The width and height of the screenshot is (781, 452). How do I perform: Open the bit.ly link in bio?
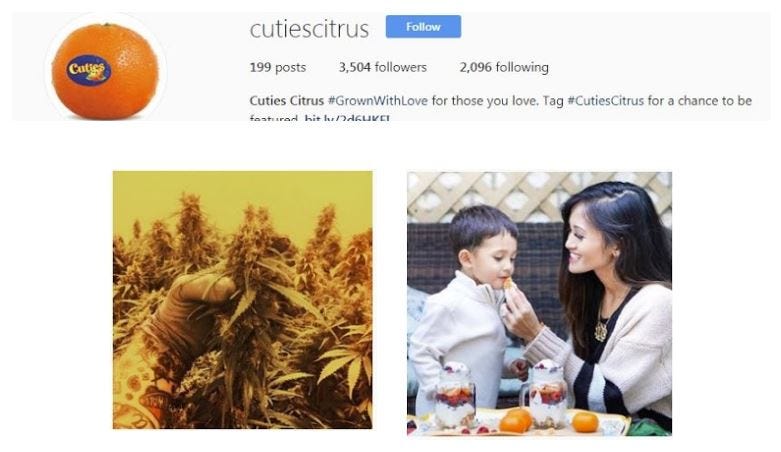[x=347, y=118]
